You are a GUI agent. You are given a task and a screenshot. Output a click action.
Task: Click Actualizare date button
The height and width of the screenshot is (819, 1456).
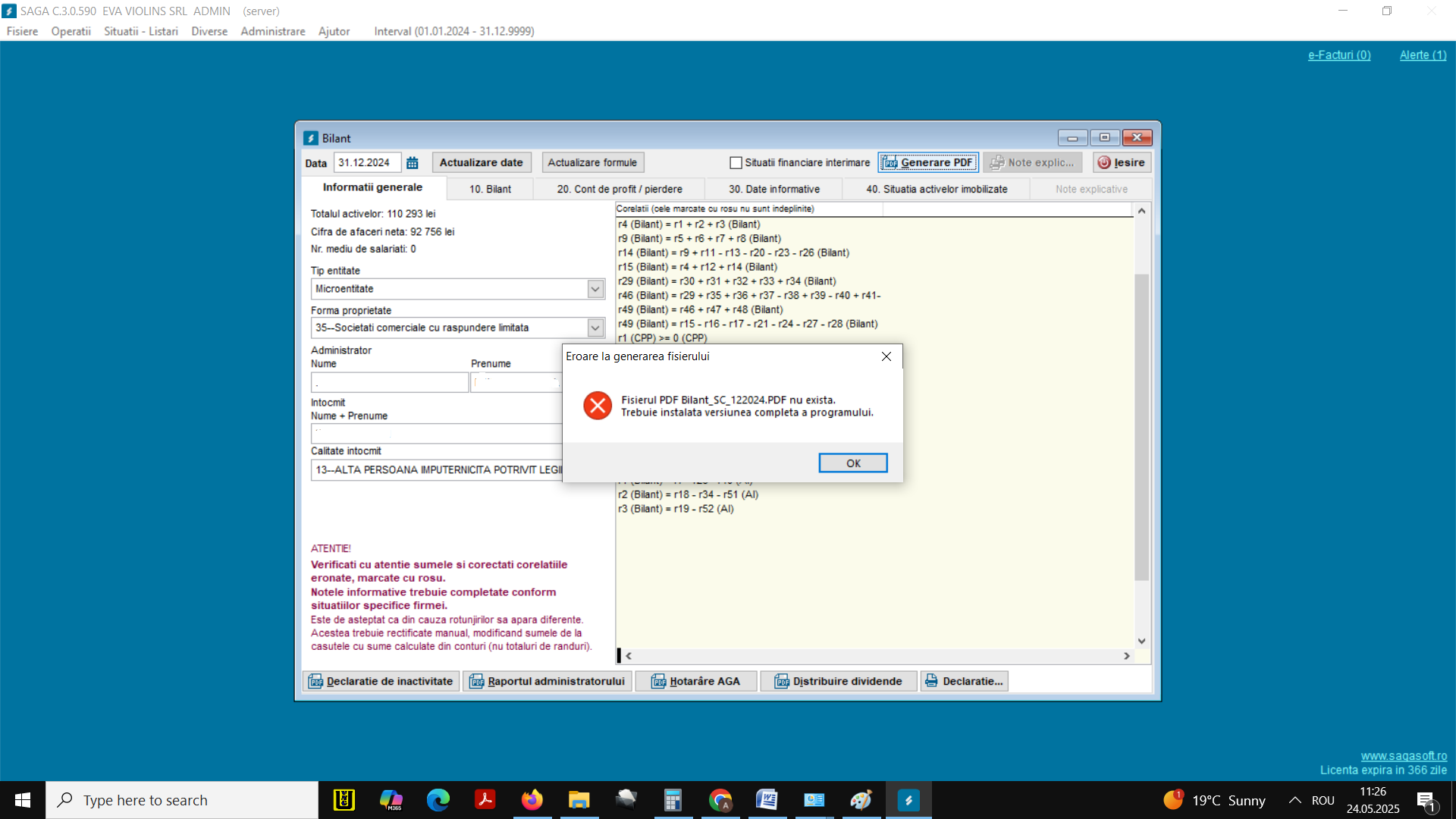481,162
